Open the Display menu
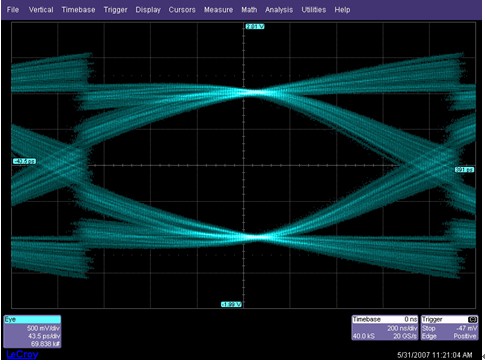 click(x=148, y=10)
